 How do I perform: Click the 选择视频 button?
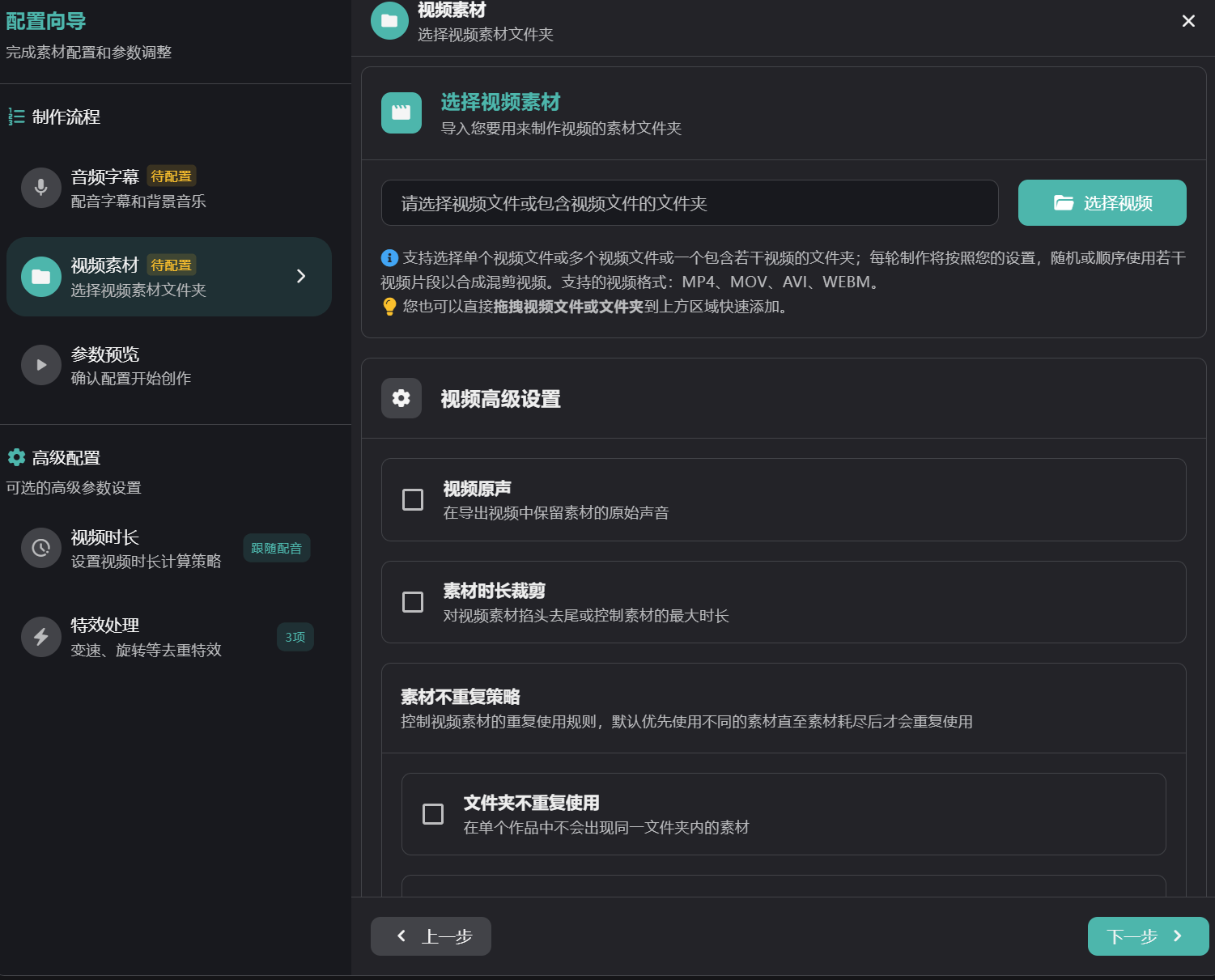click(1102, 203)
